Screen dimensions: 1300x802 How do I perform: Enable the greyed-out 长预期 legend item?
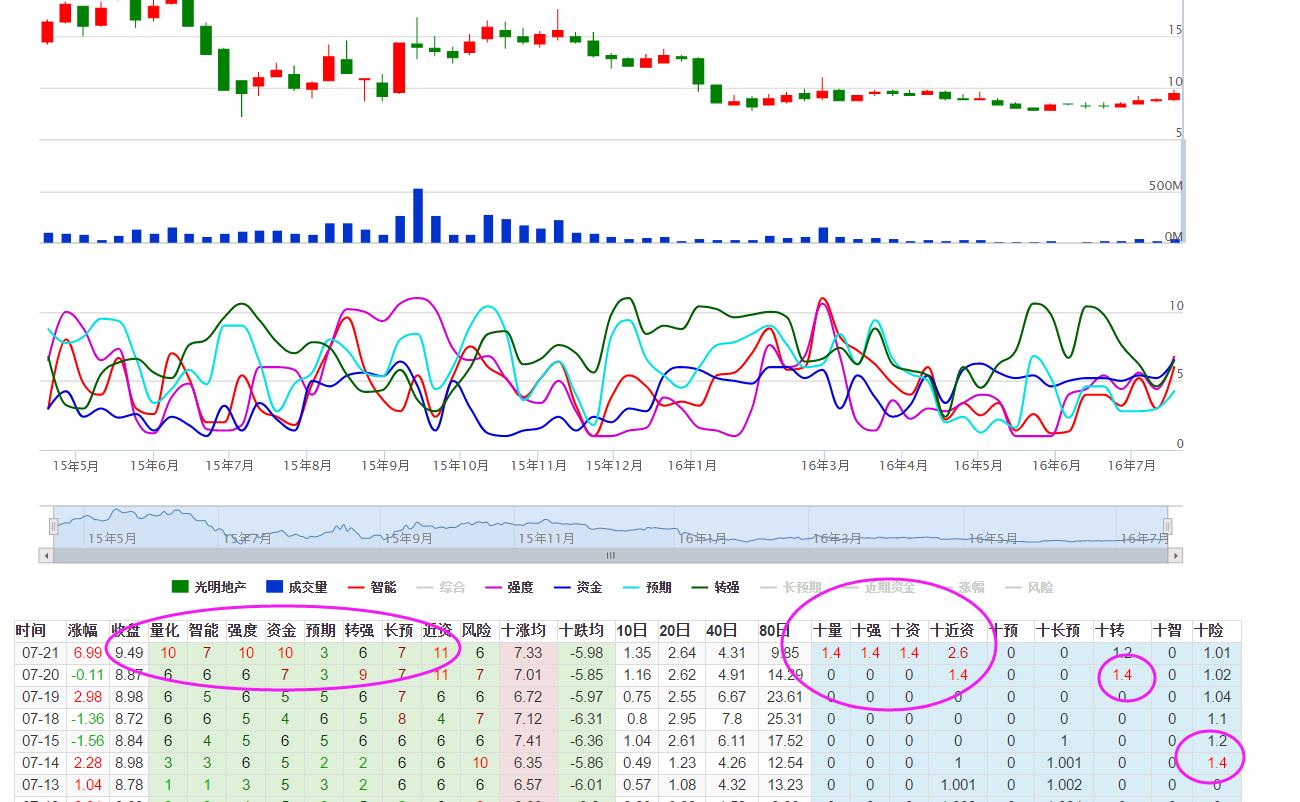pos(791,587)
